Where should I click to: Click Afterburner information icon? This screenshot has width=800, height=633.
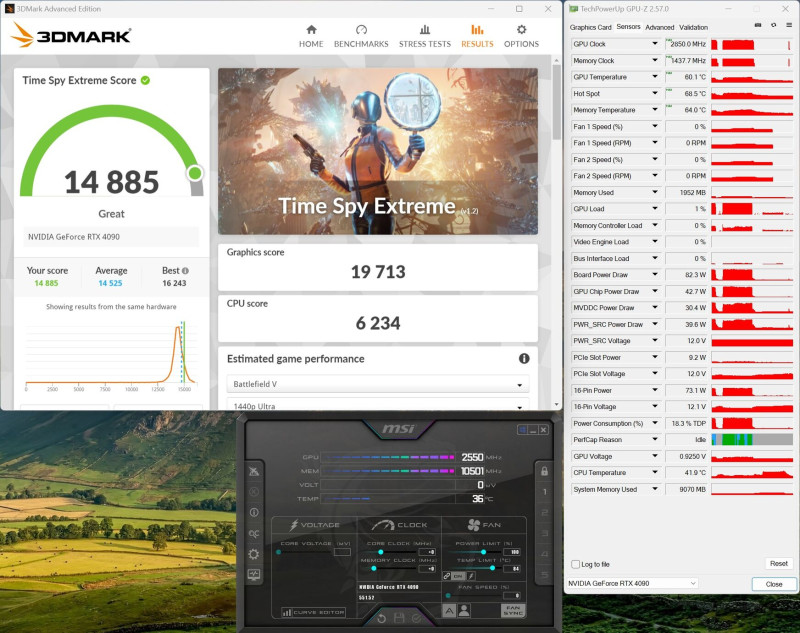[x=254, y=512]
